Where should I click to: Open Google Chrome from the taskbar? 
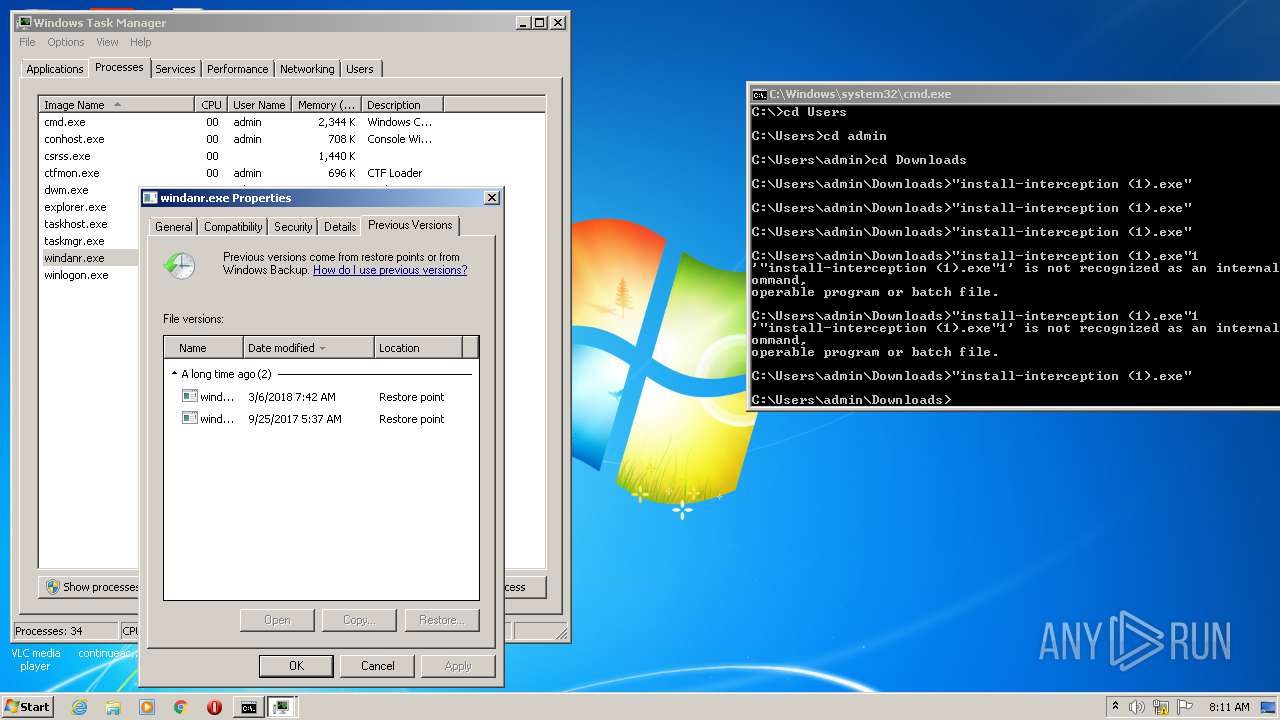181,707
